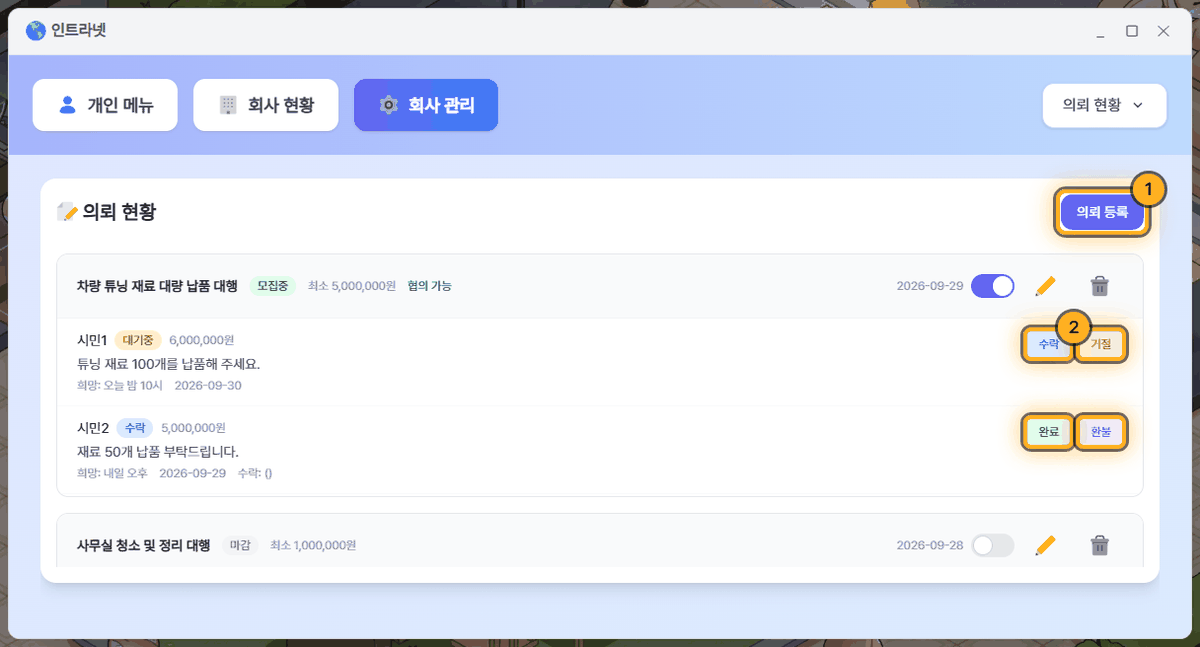1200x647 pixels.
Task: Open the 의뢰 현황 dropdown menu
Action: coord(1104,105)
